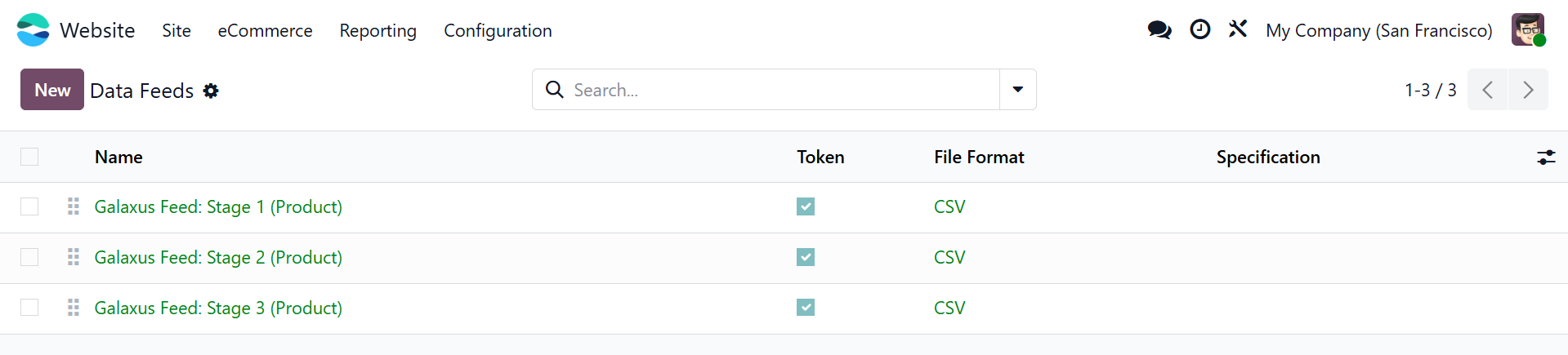Open the Data Feeds gear actions menu

211,91
